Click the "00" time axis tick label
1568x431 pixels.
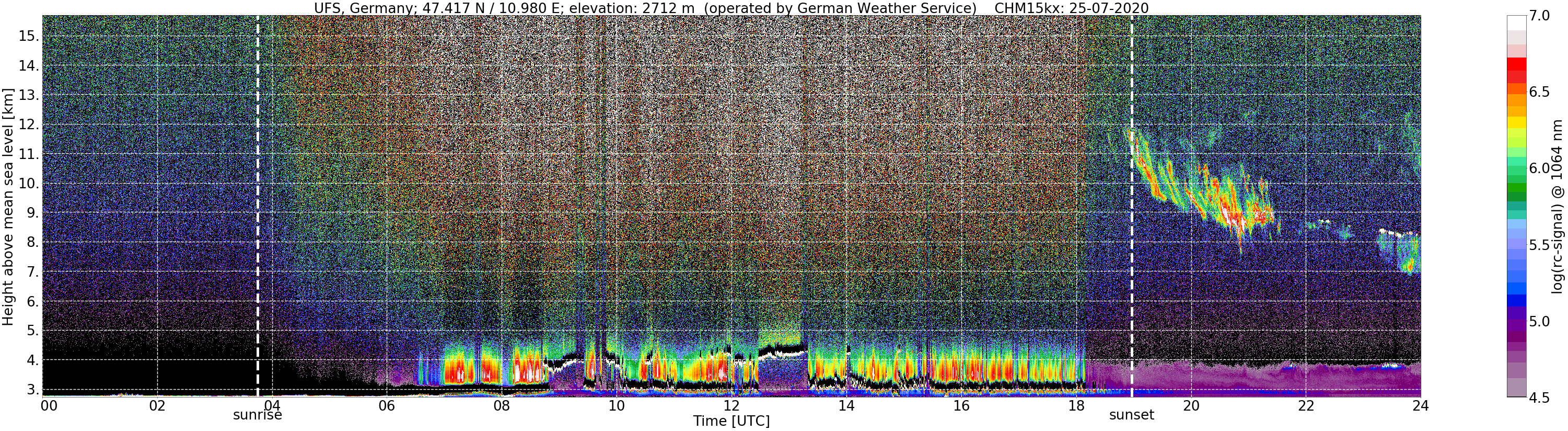(49, 406)
